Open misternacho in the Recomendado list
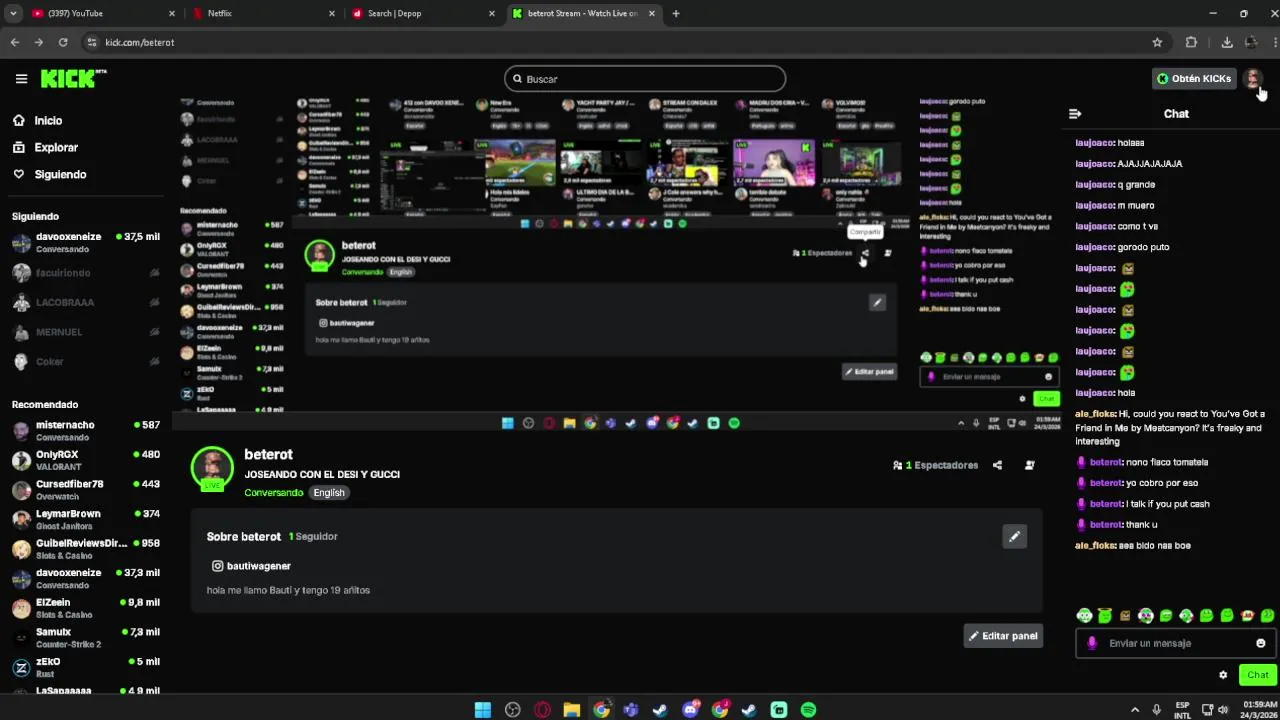This screenshot has height=720, width=1280. 85,431
